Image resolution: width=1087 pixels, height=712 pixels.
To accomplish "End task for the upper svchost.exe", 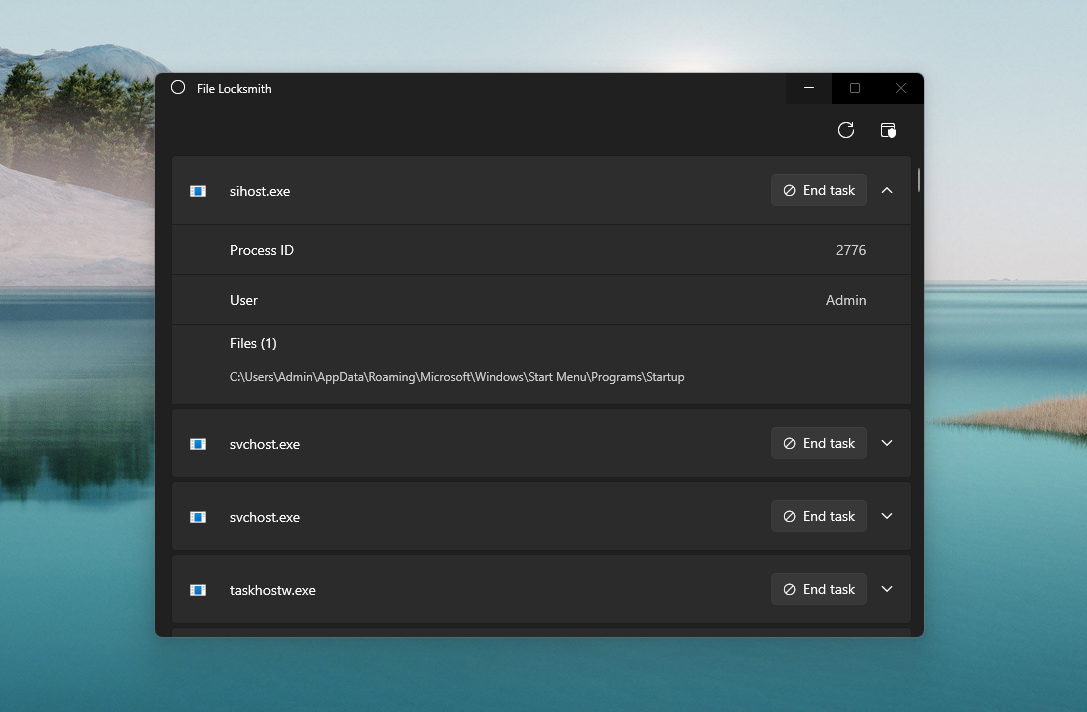I will pos(818,443).
